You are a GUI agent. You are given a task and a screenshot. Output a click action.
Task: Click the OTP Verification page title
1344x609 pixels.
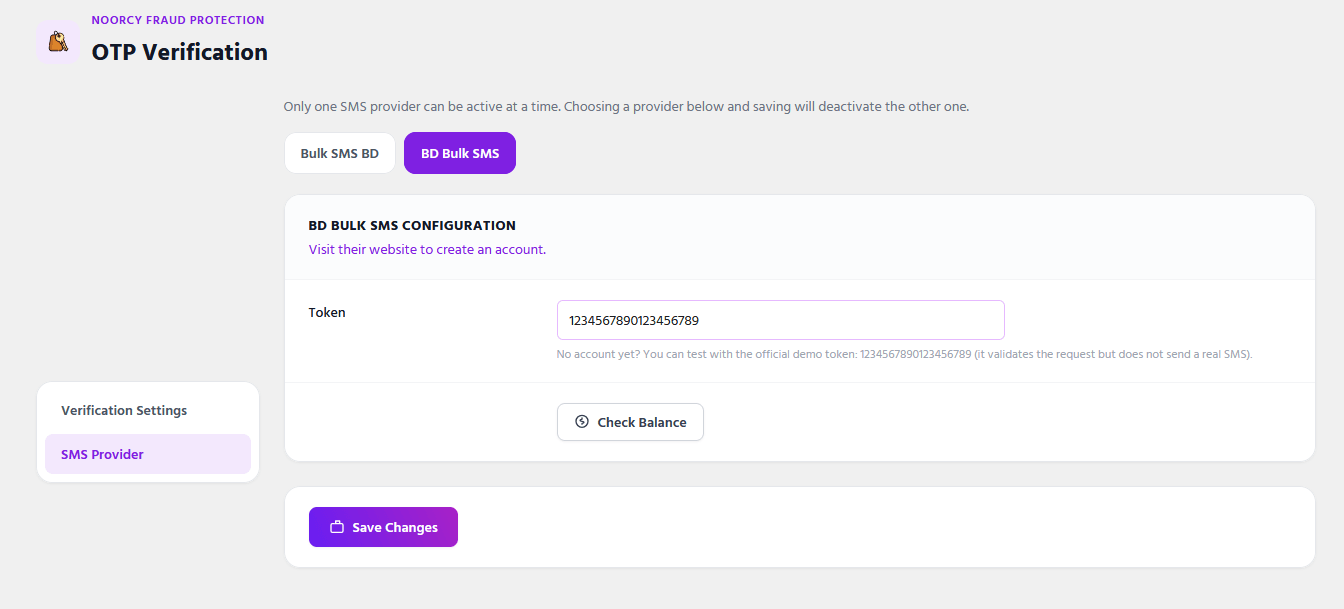click(x=180, y=52)
